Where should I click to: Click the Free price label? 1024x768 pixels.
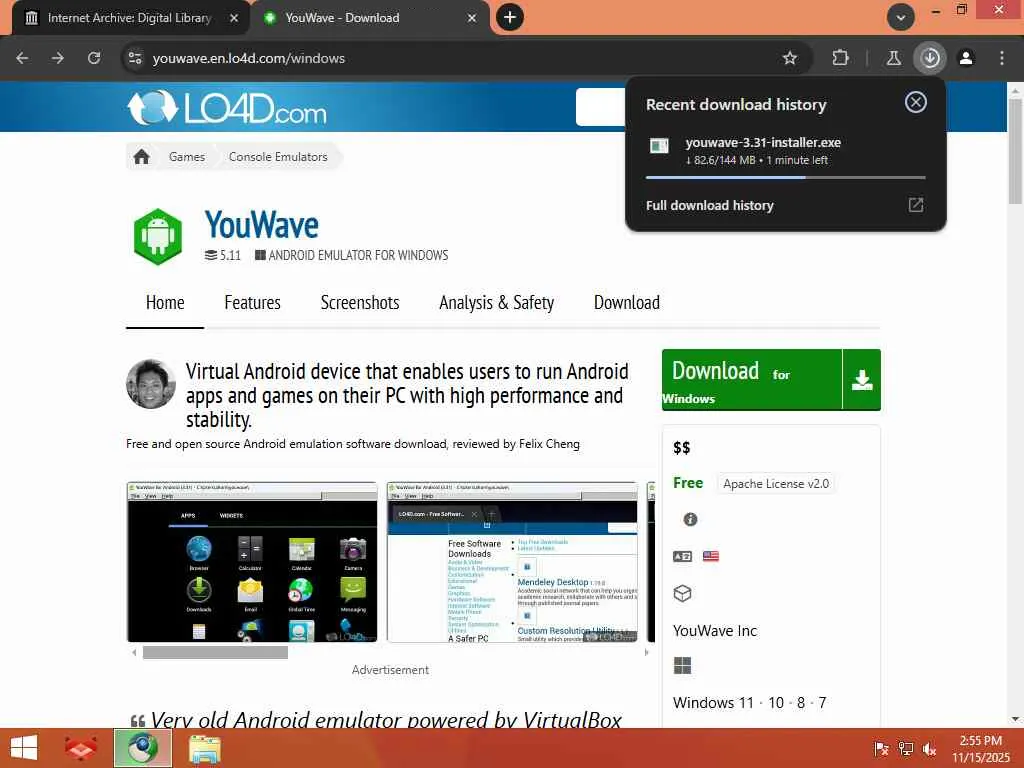pos(688,483)
